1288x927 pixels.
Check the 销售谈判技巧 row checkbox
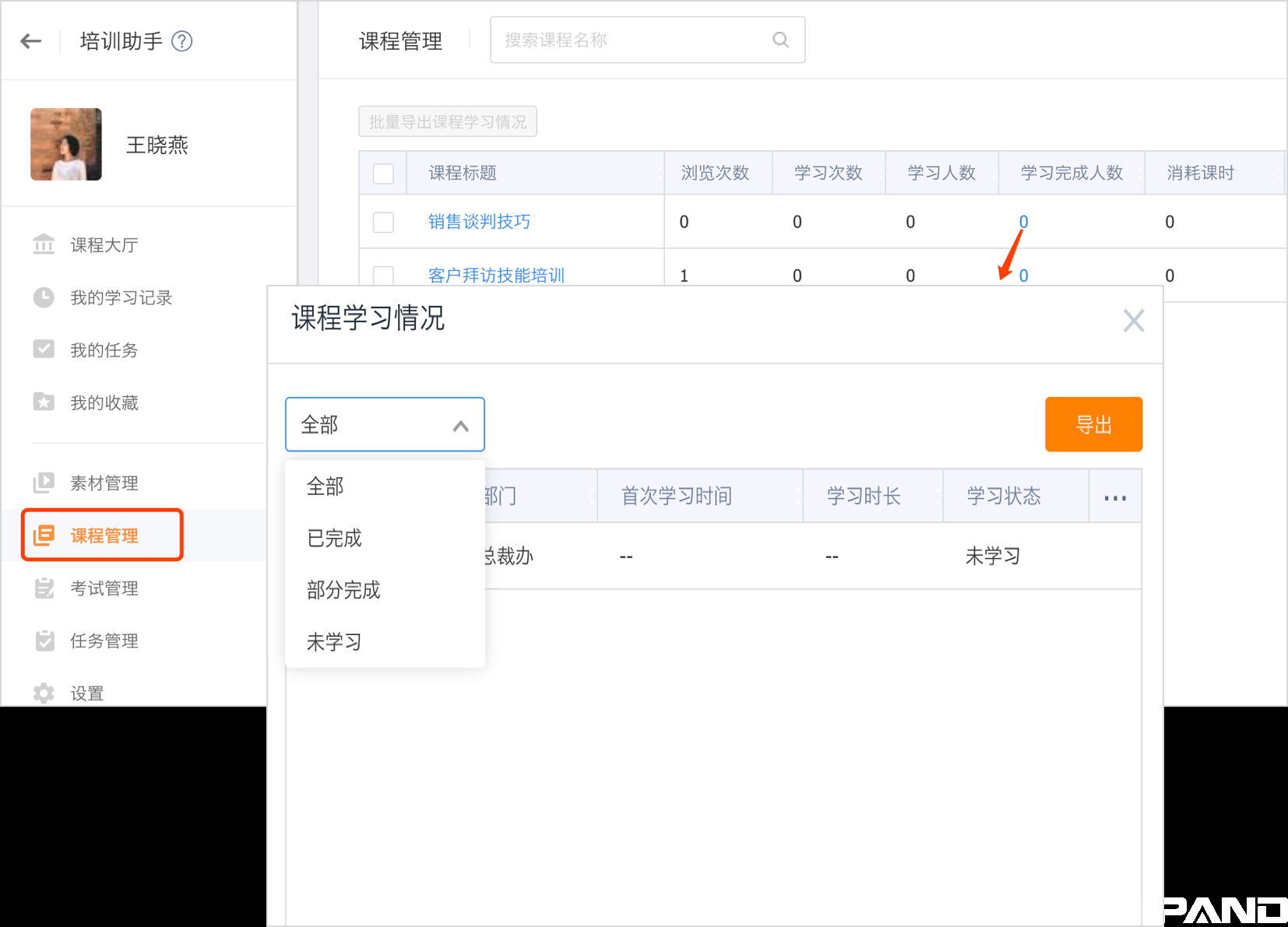[383, 222]
